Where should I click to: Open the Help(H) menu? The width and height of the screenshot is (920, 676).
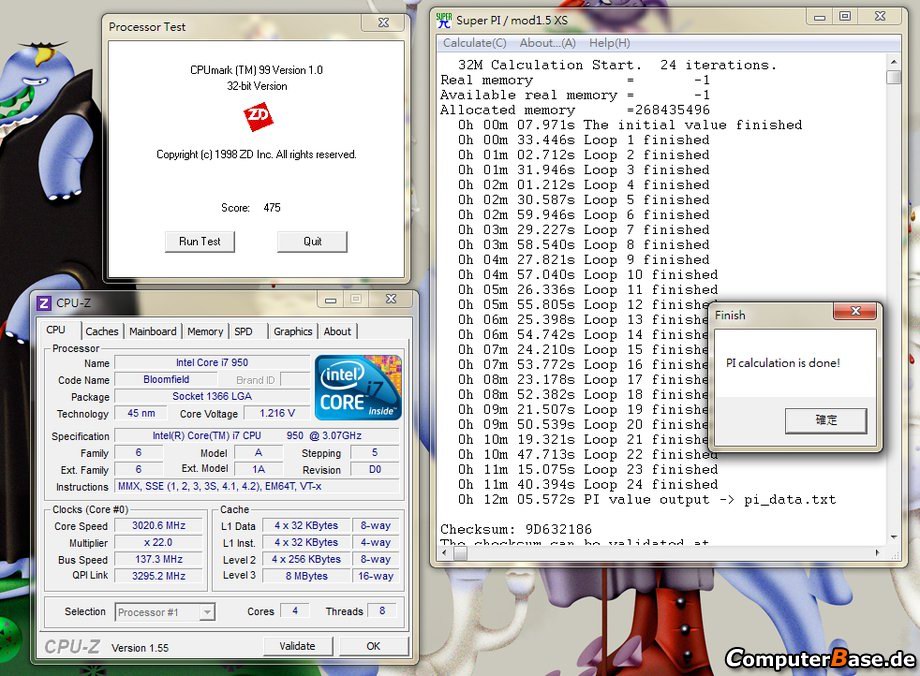click(609, 43)
